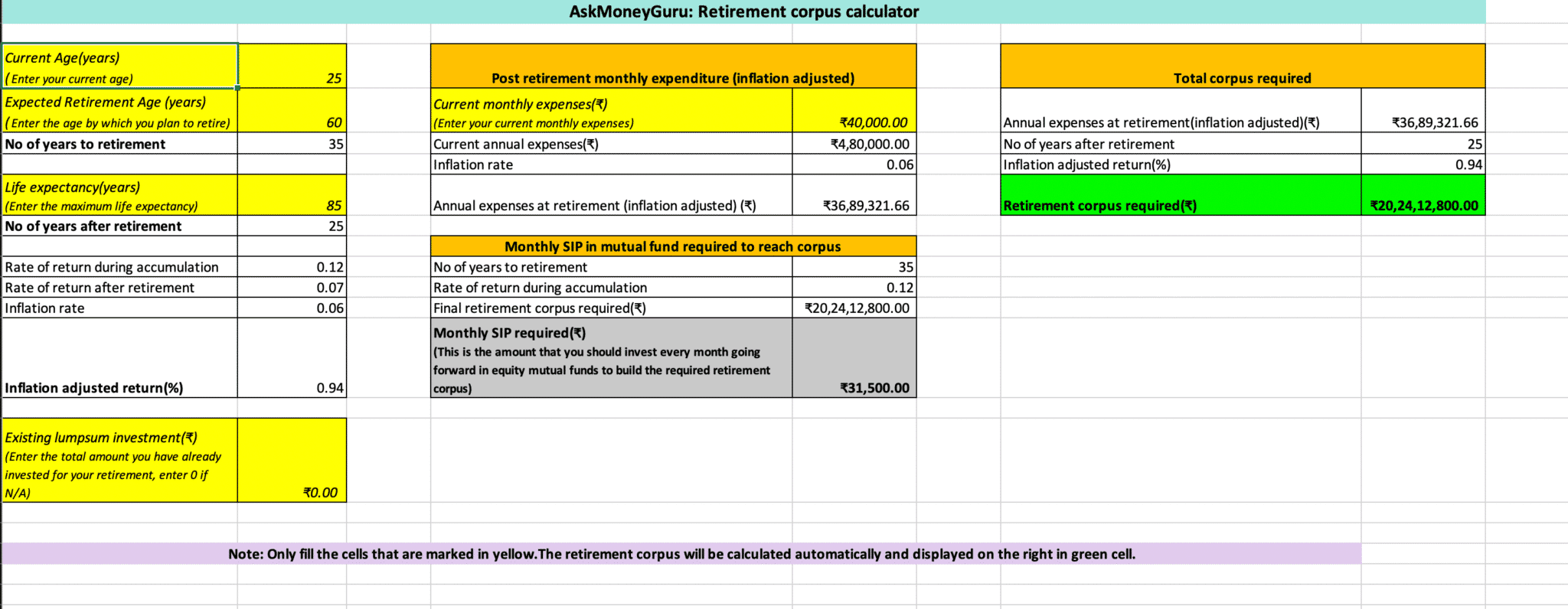Image resolution: width=1568 pixels, height=609 pixels.
Task: Click 'Final retirement corpus required(₹)' label
Action: point(612,308)
